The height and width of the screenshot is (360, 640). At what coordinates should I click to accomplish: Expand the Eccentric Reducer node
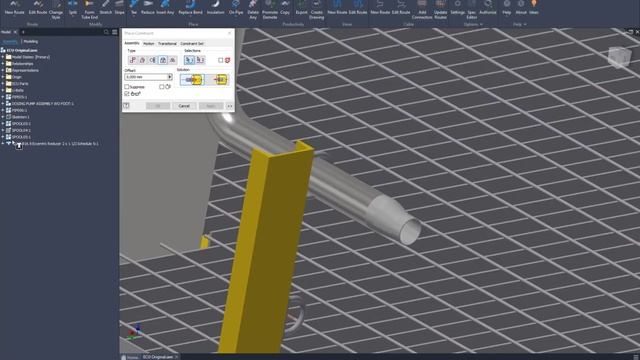3,144
